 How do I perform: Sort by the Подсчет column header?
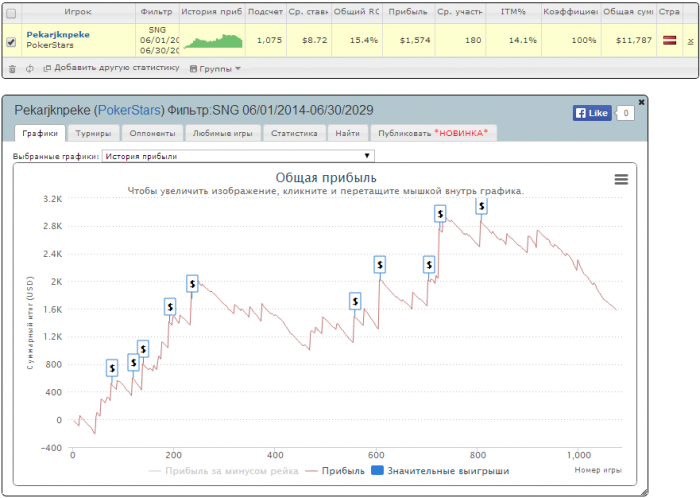(x=265, y=12)
